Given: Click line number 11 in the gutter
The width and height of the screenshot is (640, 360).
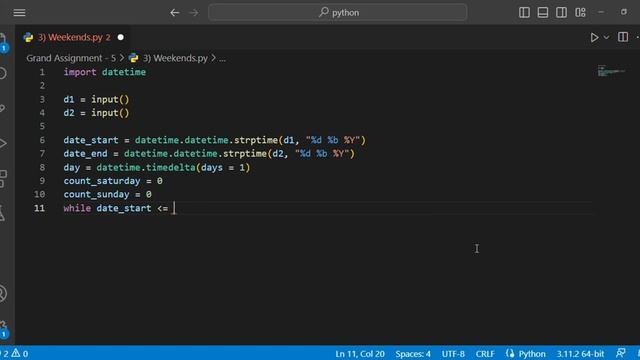Looking at the screenshot, I should click(x=39, y=208).
